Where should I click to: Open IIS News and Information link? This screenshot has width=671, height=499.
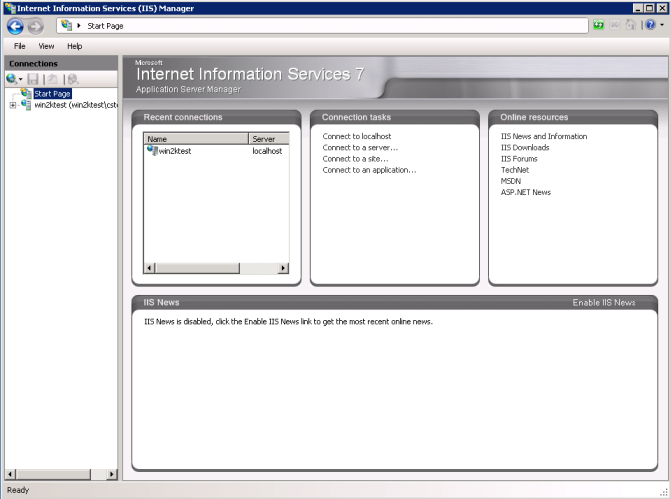click(544, 136)
